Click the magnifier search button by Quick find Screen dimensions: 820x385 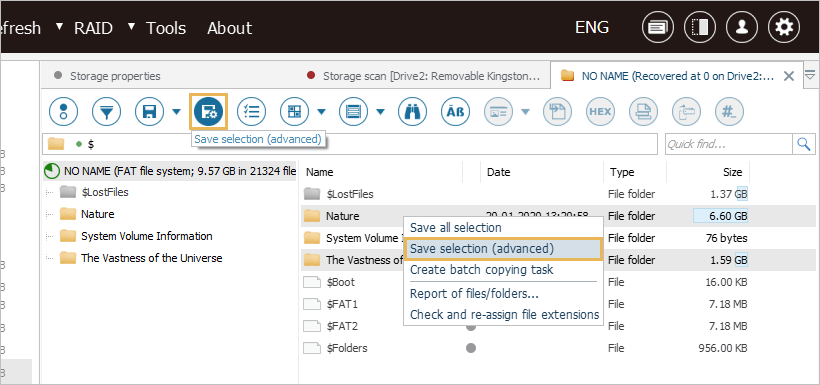point(804,144)
